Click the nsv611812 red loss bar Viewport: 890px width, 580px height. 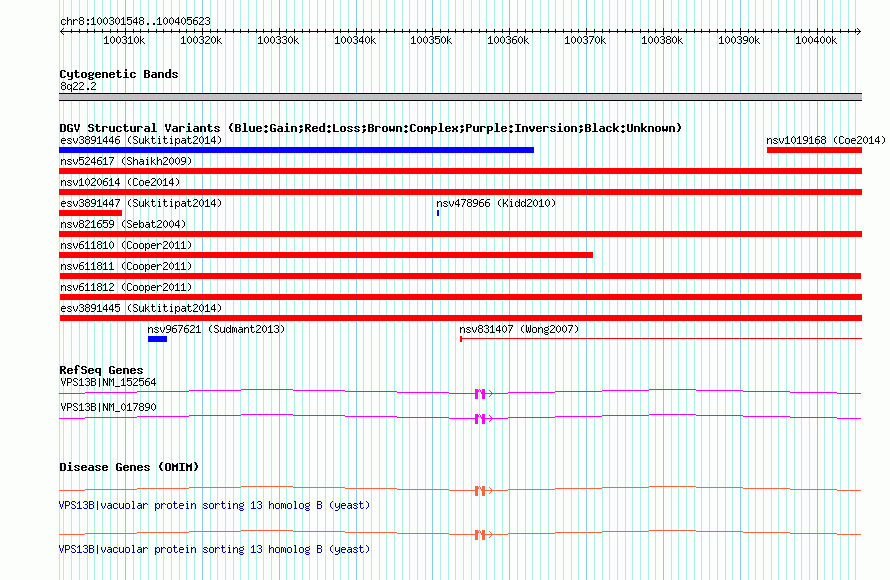click(460, 297)
